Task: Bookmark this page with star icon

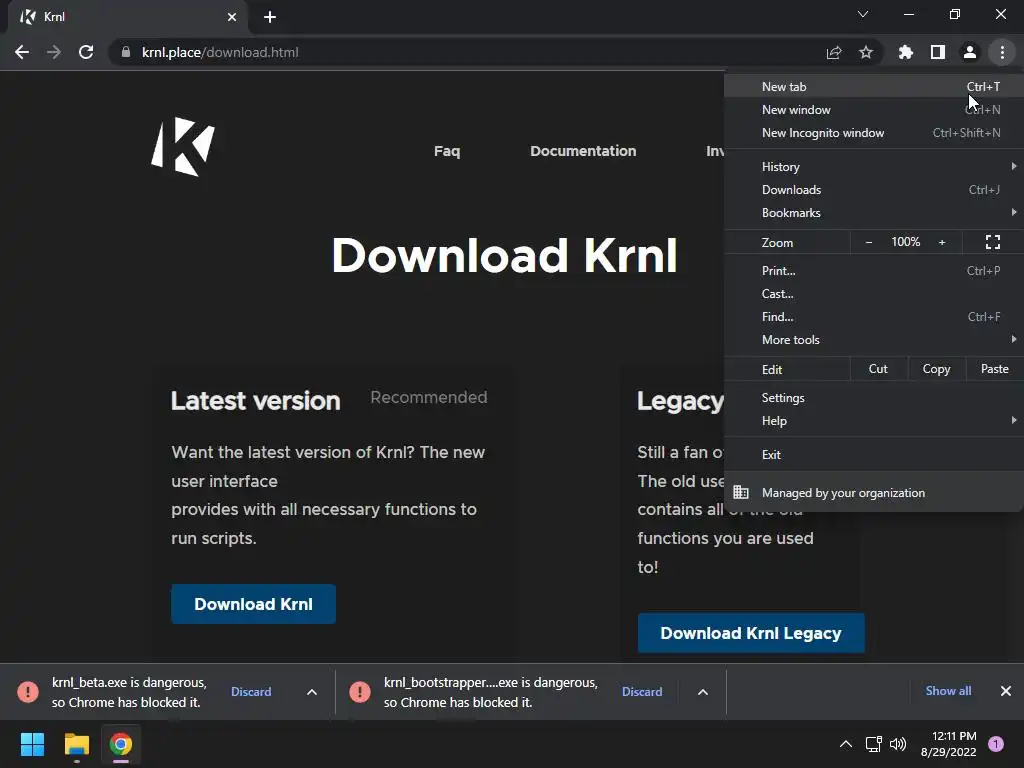Action: [865, 52]
